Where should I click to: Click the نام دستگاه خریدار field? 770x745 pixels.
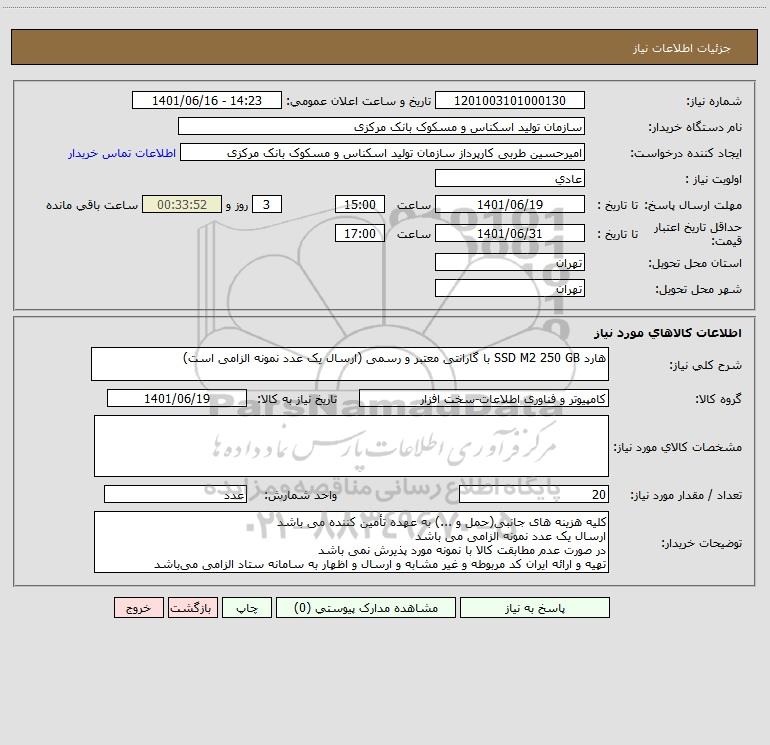[381, 126]
